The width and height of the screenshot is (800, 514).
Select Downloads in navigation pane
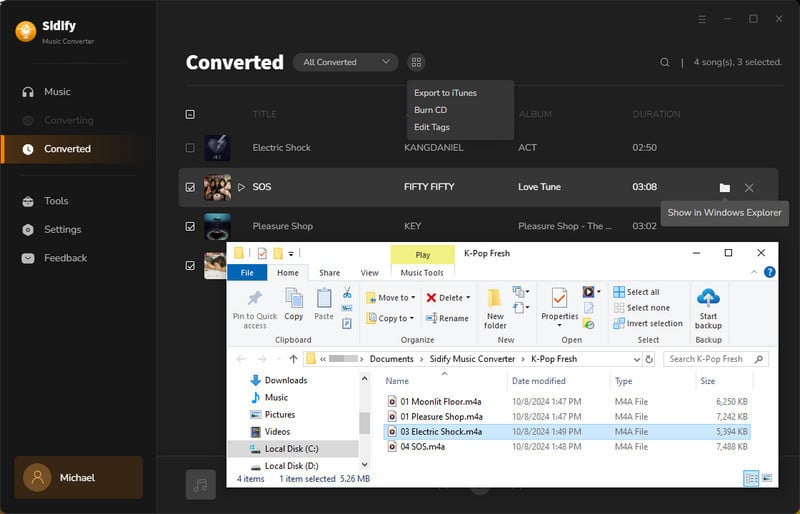coord(279,381)
